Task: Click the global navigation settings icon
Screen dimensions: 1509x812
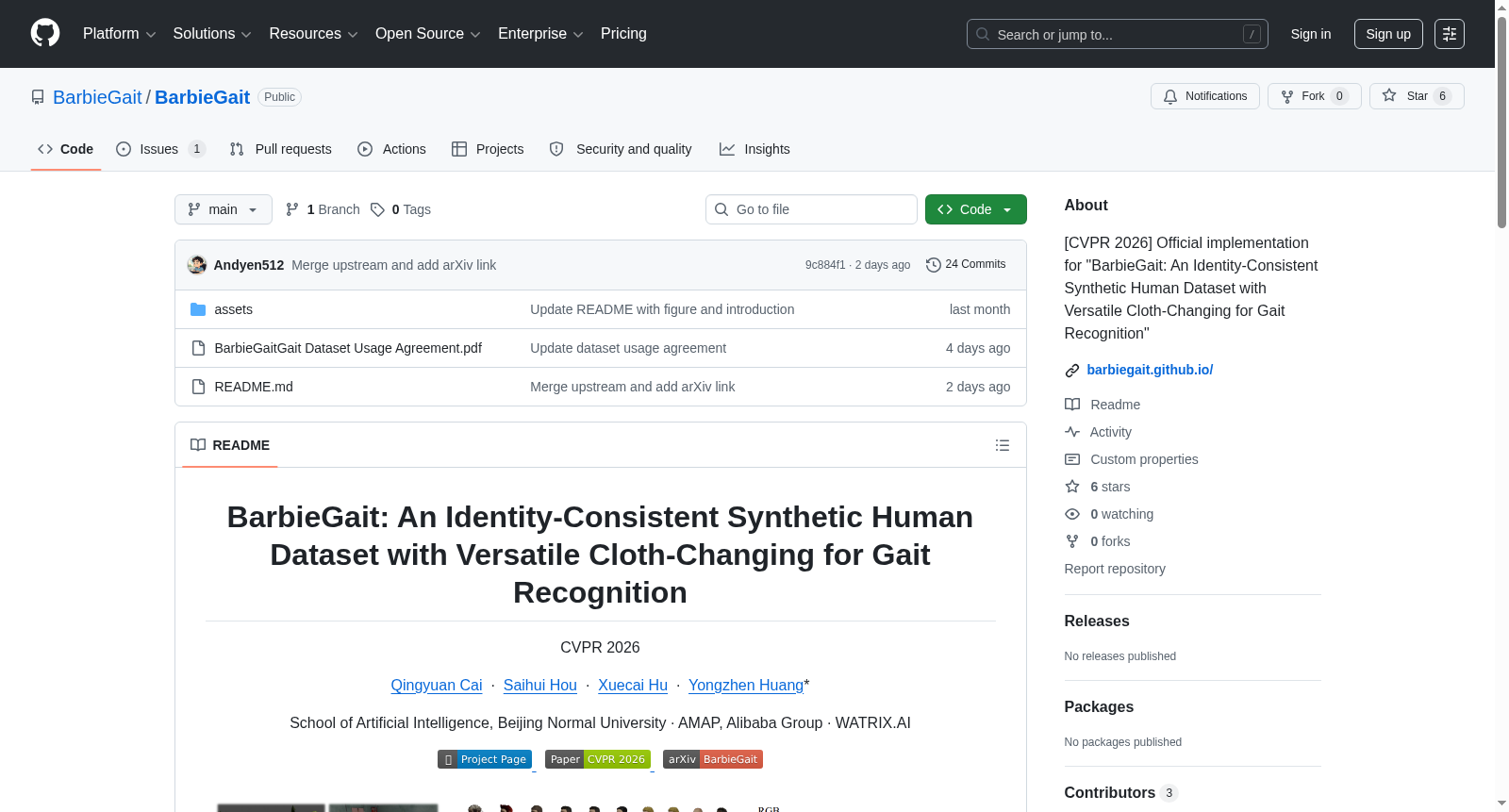Action: click(x=1450, y=34)
